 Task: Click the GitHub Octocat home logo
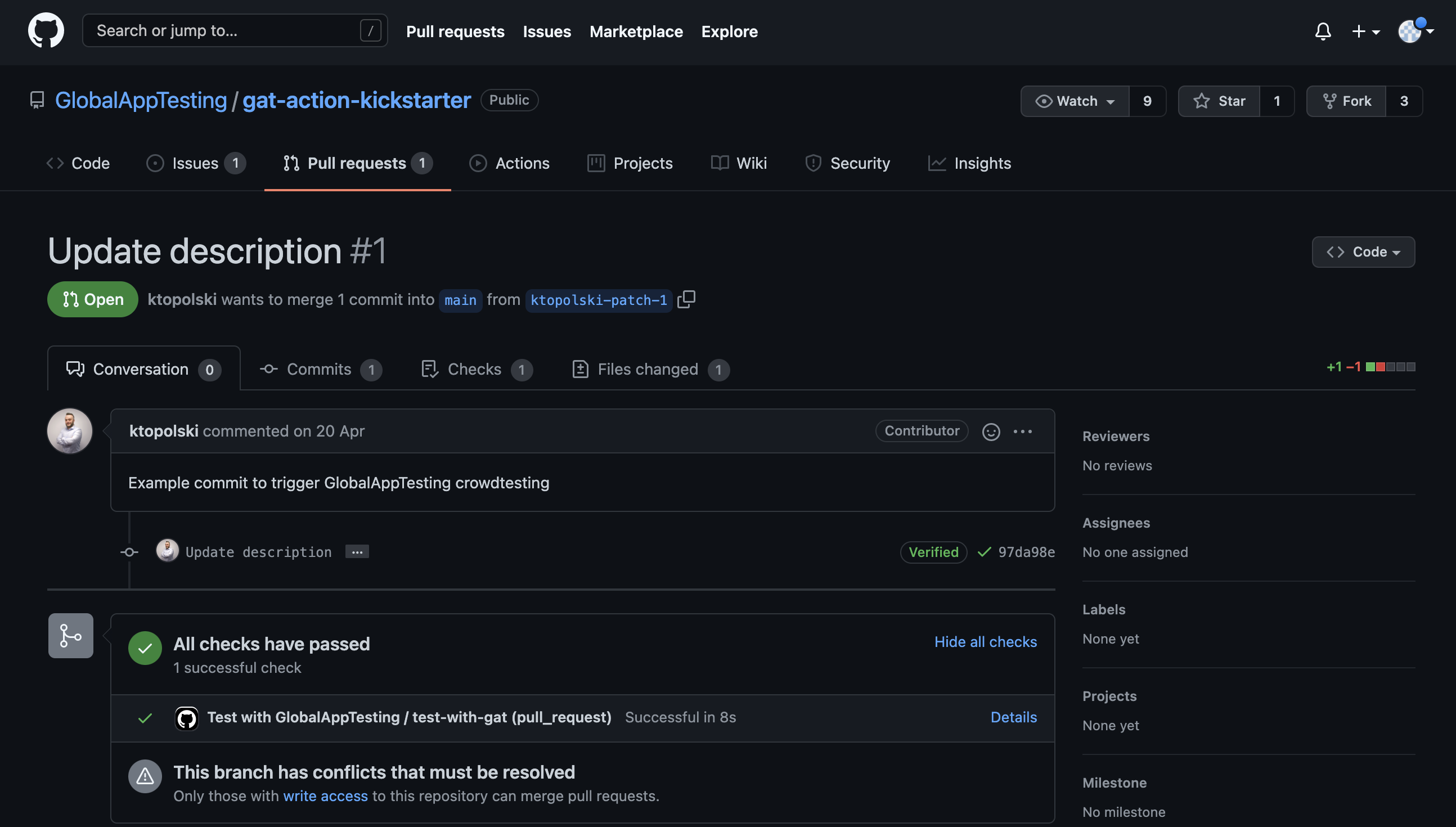pyautogui.click(x=46, y=31)
